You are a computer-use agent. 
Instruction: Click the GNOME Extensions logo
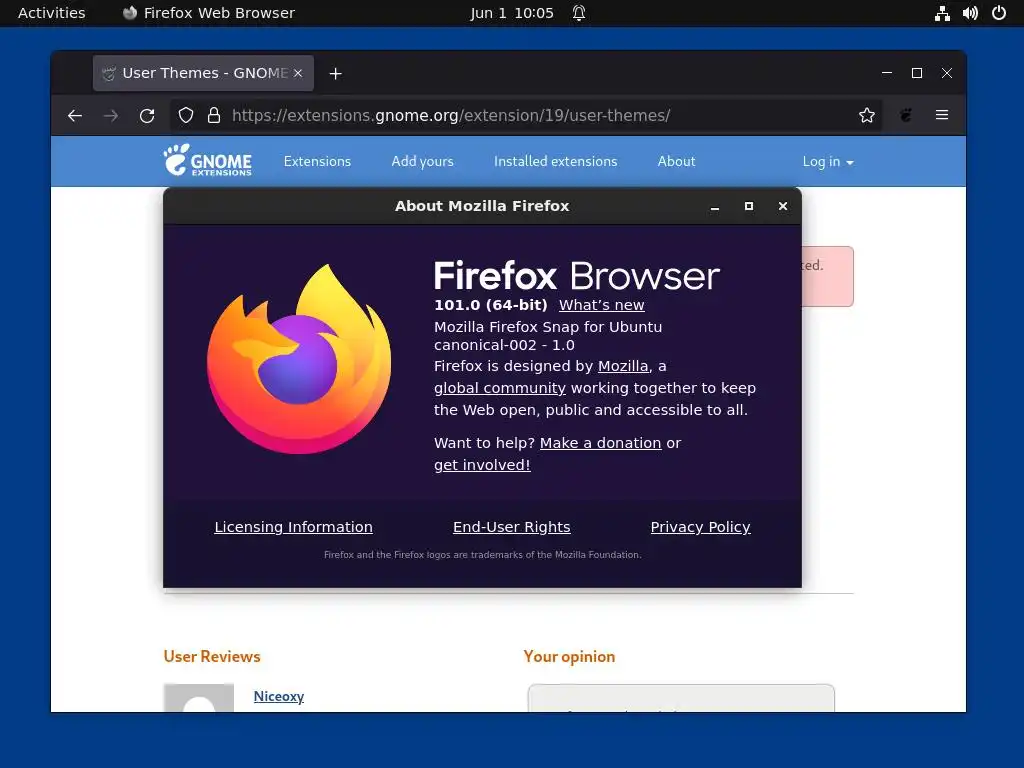[x=207, y=161]
